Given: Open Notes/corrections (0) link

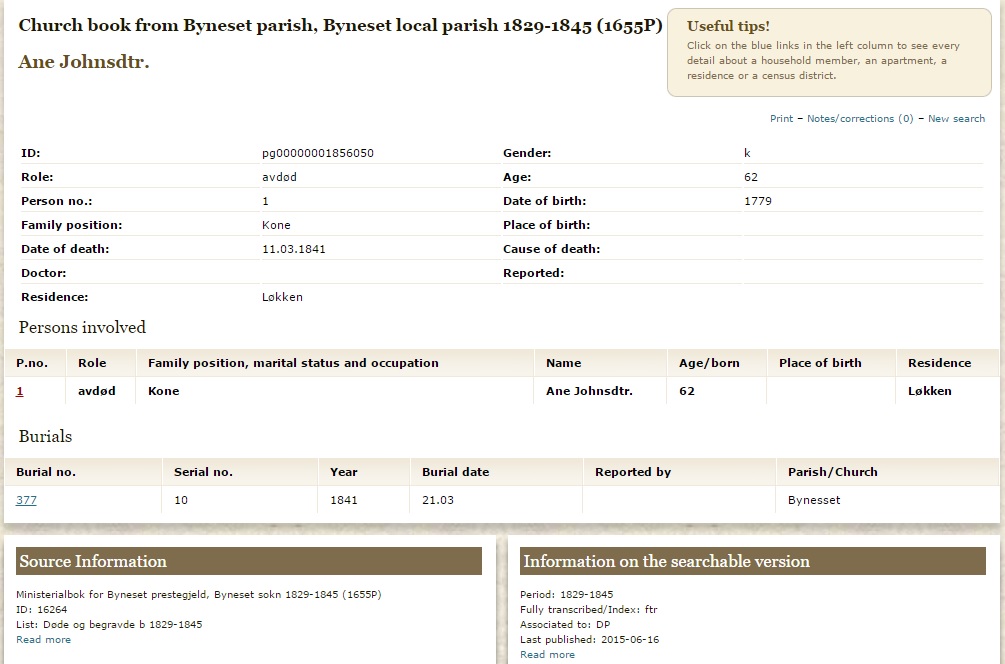Looking at the screenshot, I should pyautogui.click(x=860, y=119).
